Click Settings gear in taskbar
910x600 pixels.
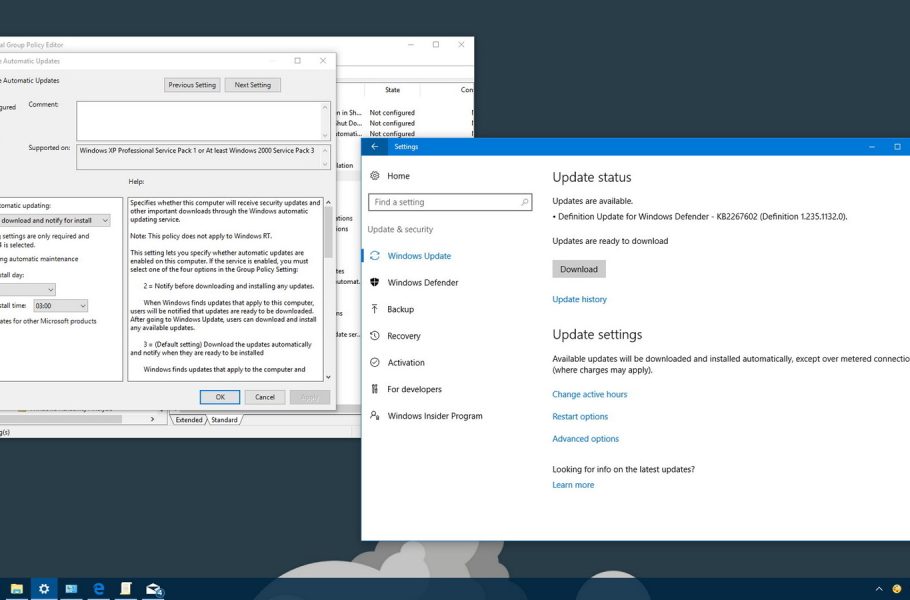(44, 589)
